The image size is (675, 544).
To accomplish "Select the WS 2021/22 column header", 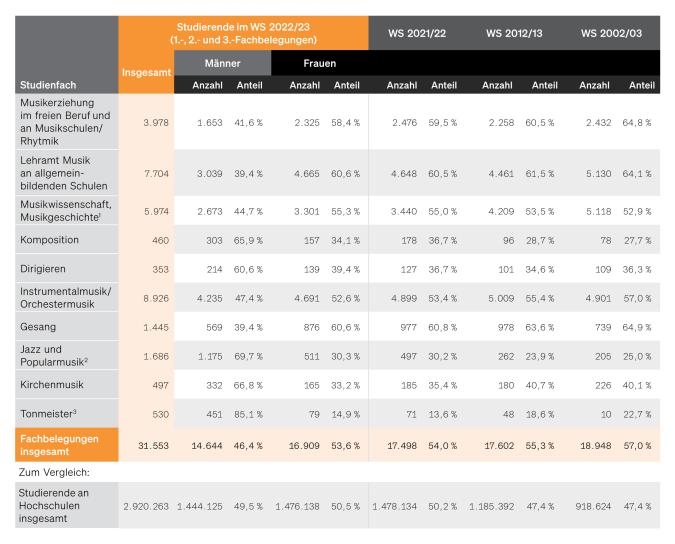I will pos(417,33).
